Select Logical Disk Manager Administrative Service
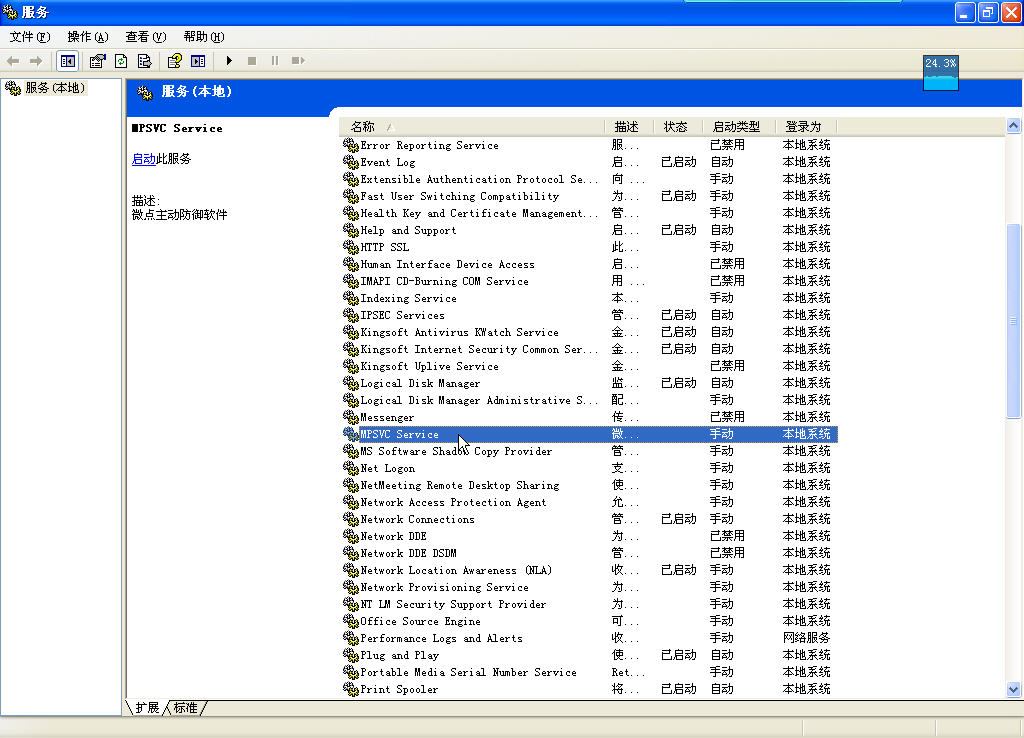The height and width of the screenshot is (738, 1024). pos(588,400)
